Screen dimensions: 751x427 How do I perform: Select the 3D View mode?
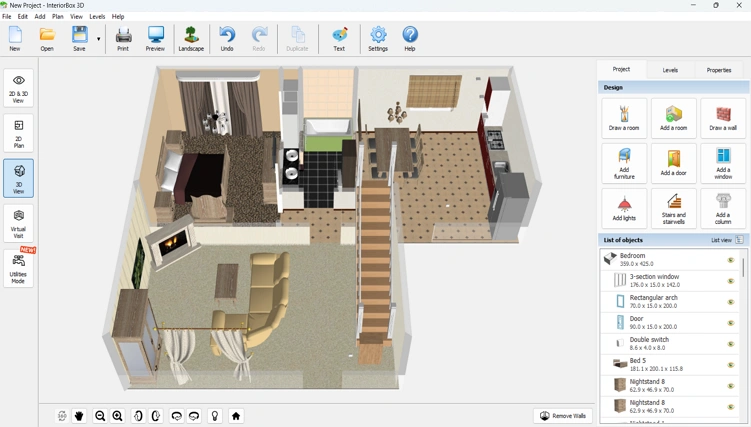point(19,178)
